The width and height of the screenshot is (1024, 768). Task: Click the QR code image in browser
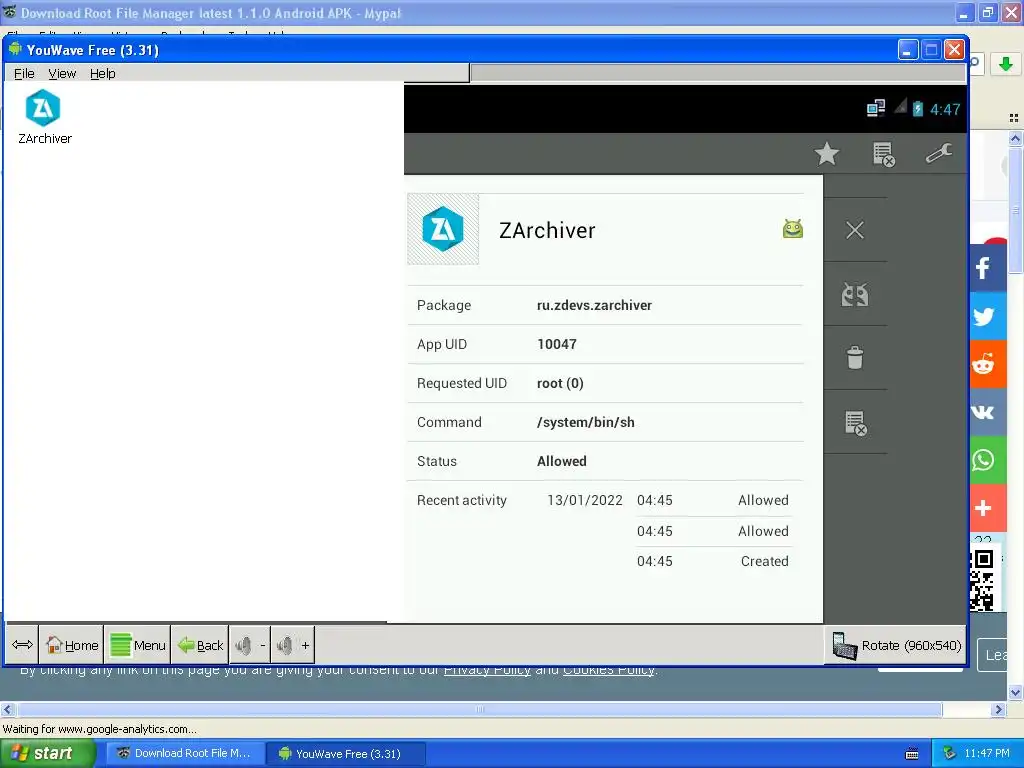click(x=982, y=580)
